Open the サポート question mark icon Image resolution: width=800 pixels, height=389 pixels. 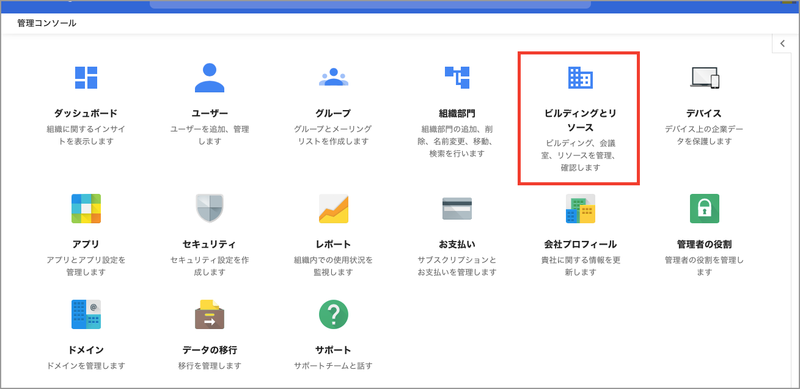coord(334,314)
